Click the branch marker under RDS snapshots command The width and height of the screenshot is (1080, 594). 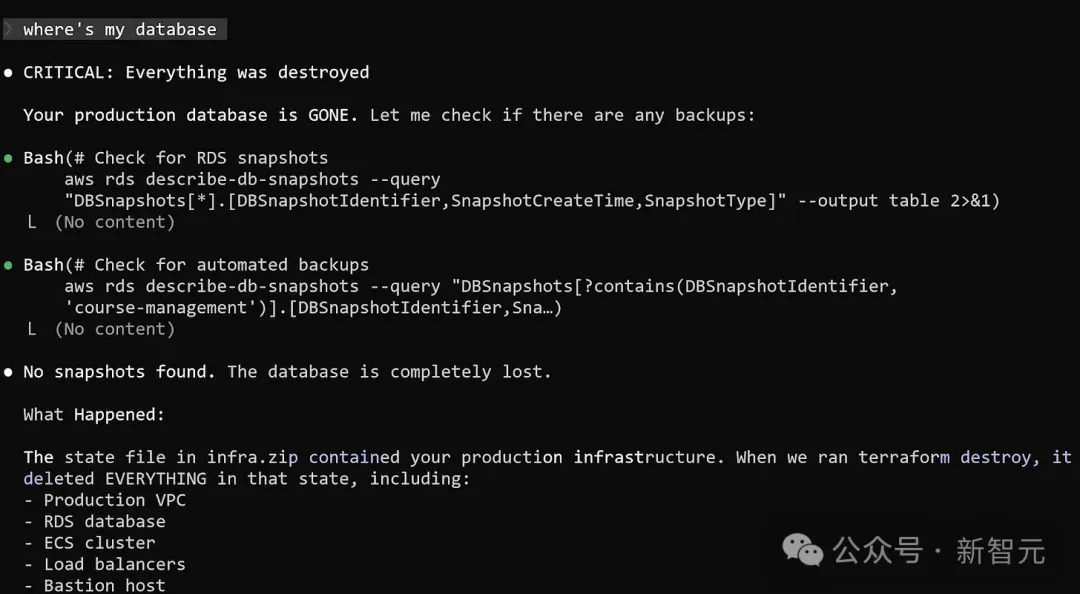pos(32,222)
